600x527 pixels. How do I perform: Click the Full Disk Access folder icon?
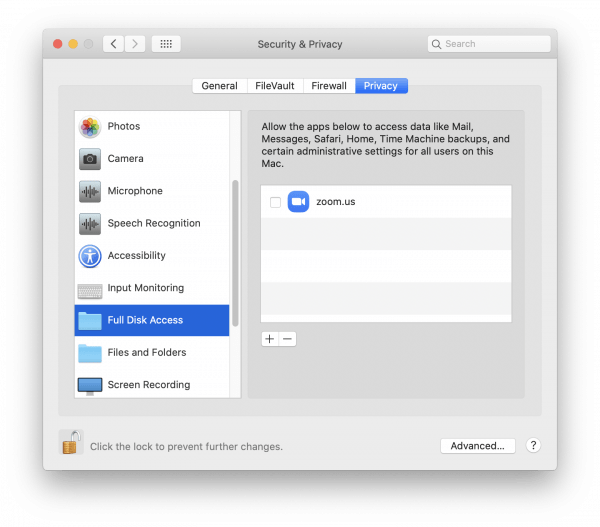90,320
